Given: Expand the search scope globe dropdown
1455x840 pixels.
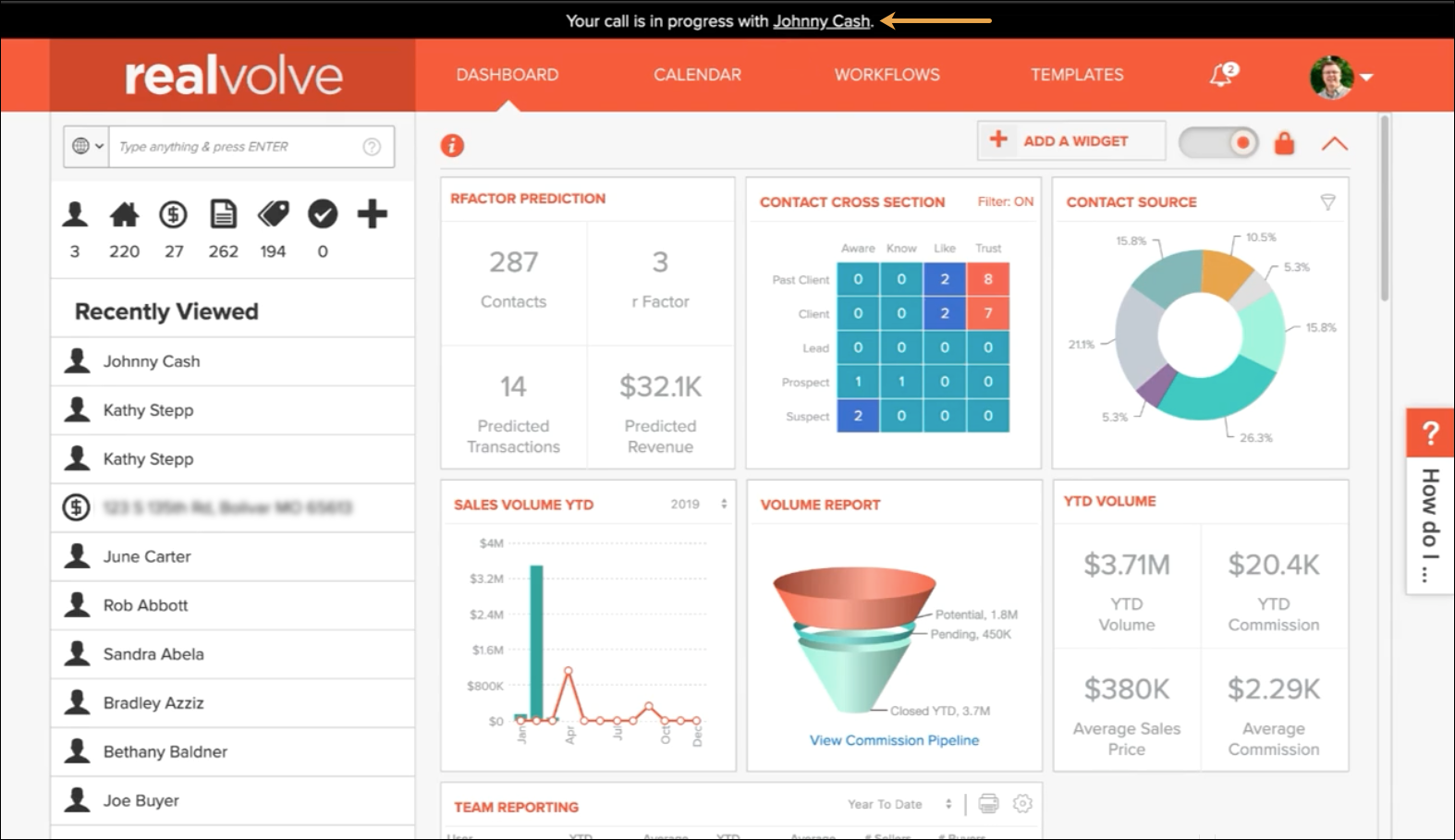Looking at the screenshot, I should [87, 146].
